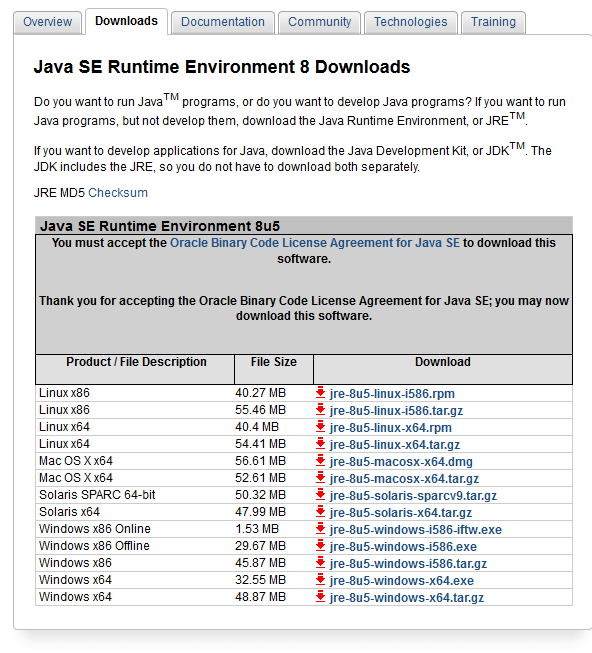The image size is (592, 653).
Task: Download jre-8u5-windows-i586.exe offline installer link
Action: tap(403, 547)
